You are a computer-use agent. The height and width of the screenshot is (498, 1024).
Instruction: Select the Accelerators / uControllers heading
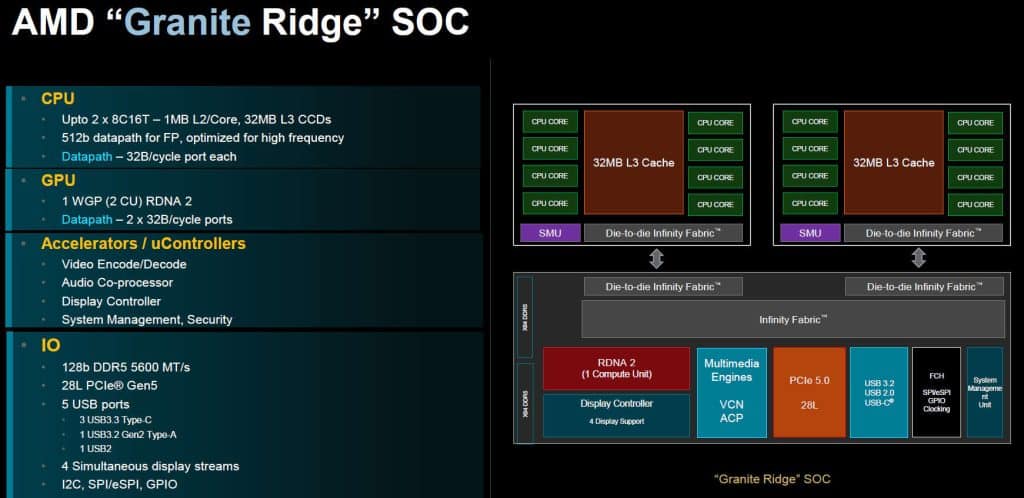pos(143,243)
